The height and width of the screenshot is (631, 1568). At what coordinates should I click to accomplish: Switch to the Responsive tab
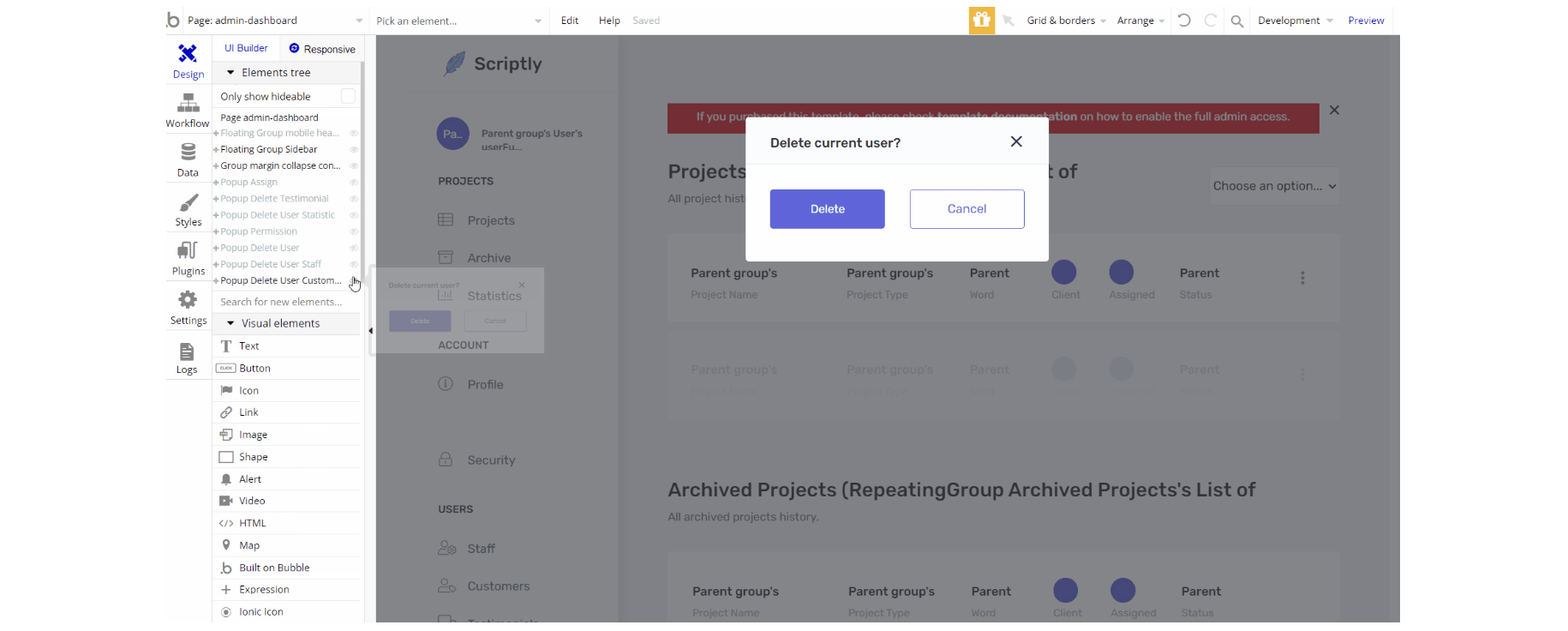click(322, 49)
